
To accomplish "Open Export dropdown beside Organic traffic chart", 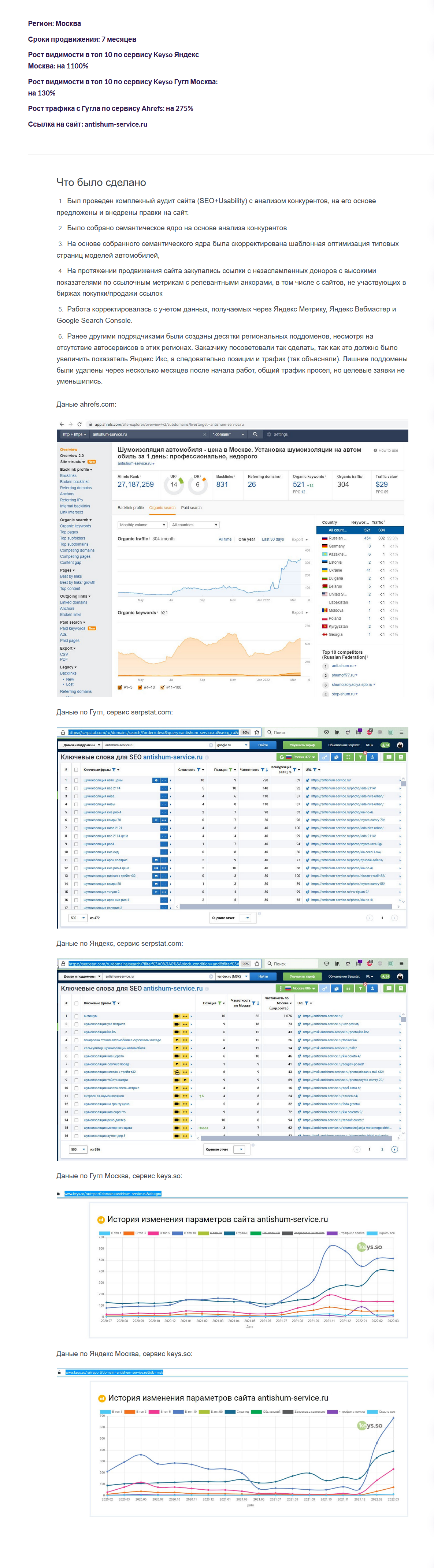I will click(x=300, y=539).
